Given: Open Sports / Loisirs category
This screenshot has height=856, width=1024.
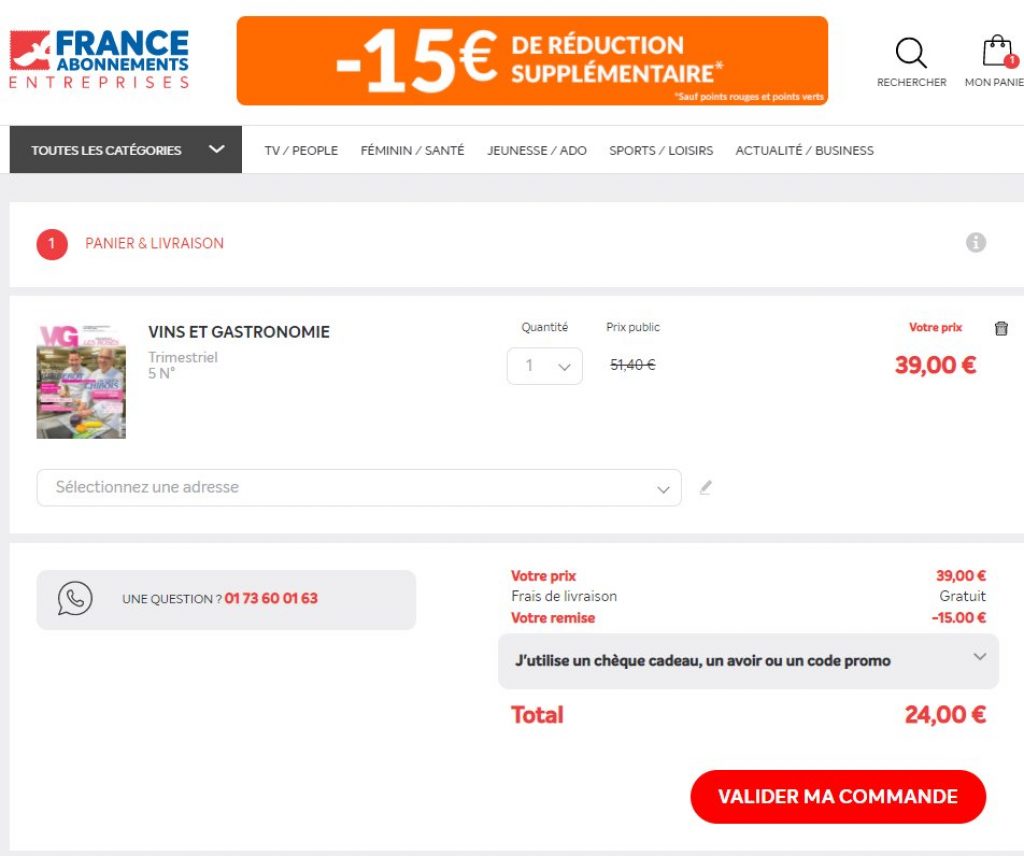Looking at the screenshot, I should click(x=661, y=150).
